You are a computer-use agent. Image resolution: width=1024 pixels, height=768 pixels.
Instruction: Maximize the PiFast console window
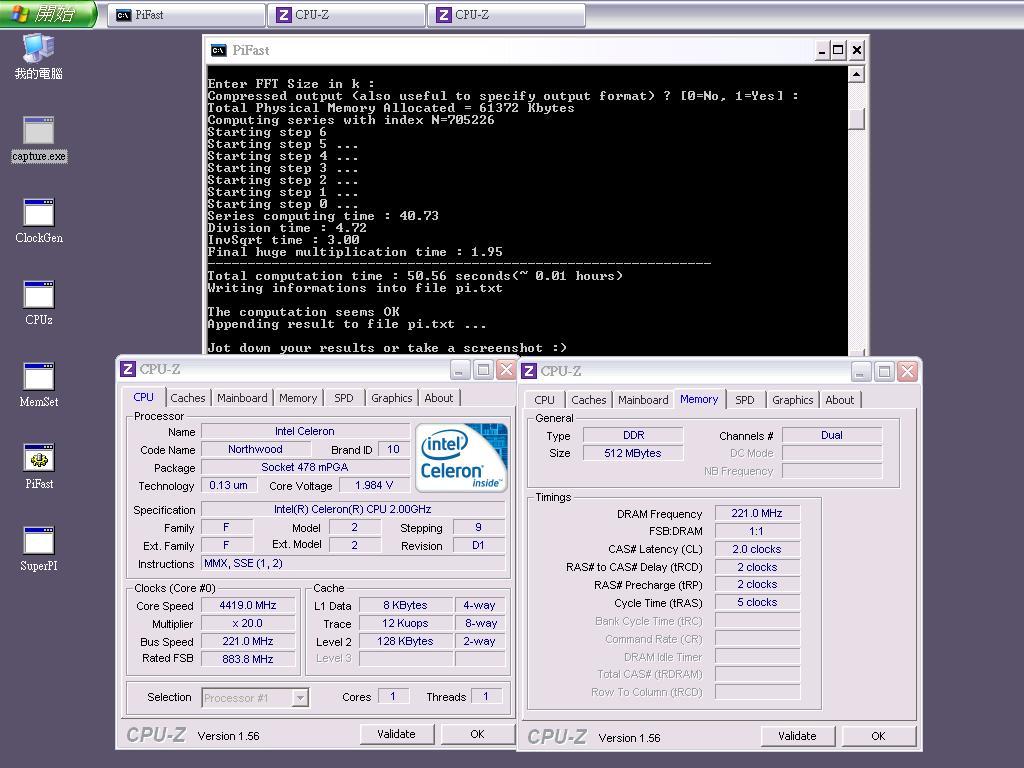(x=839, y=50)
